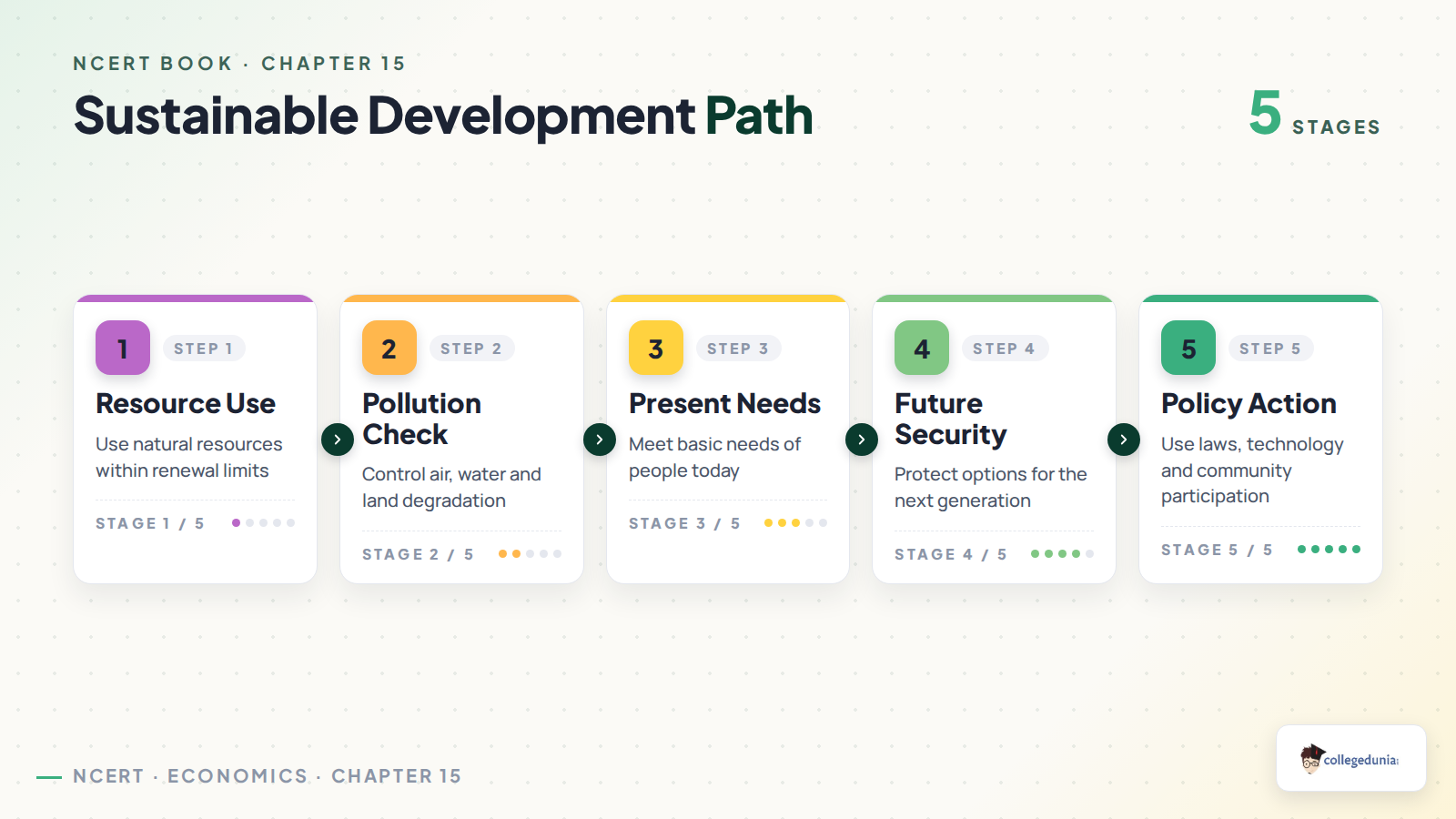This screenshot has height=819, width=1456.
Task: Click 'Control air, water and land degradation' text
Action: pyautogui.click(x=451, y=488)
